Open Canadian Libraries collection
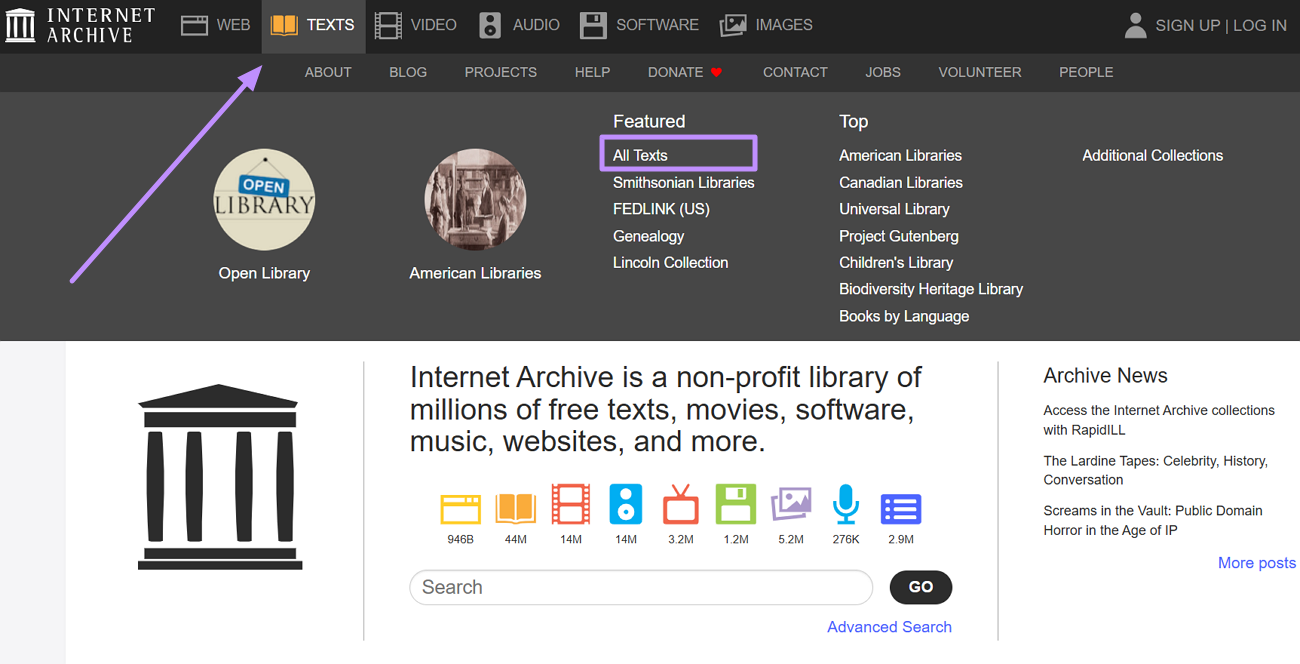The height and width of the screenshot is (664, 1300). pos(901,182)
